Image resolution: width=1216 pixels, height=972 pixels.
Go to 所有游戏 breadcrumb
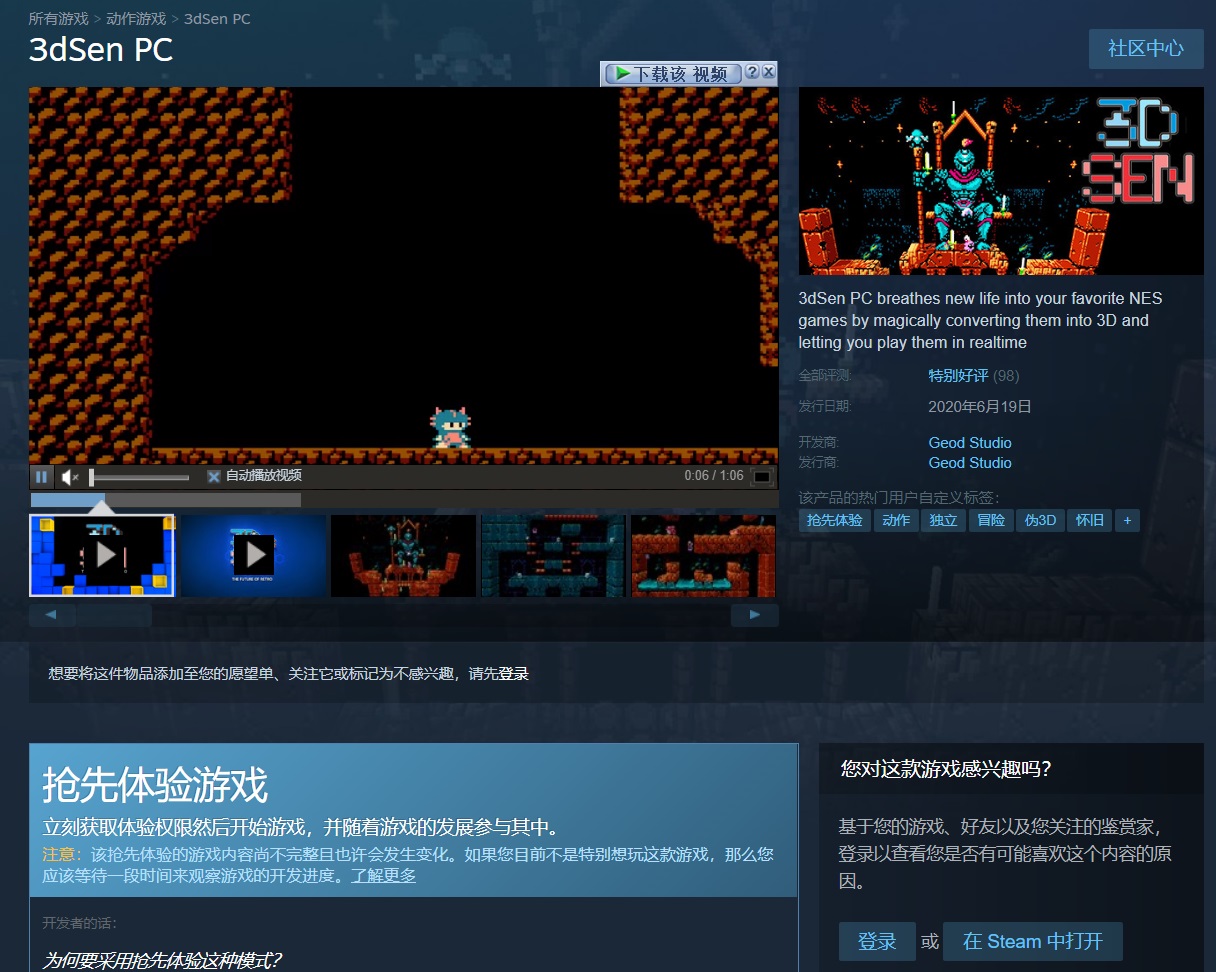click(58, 19)
